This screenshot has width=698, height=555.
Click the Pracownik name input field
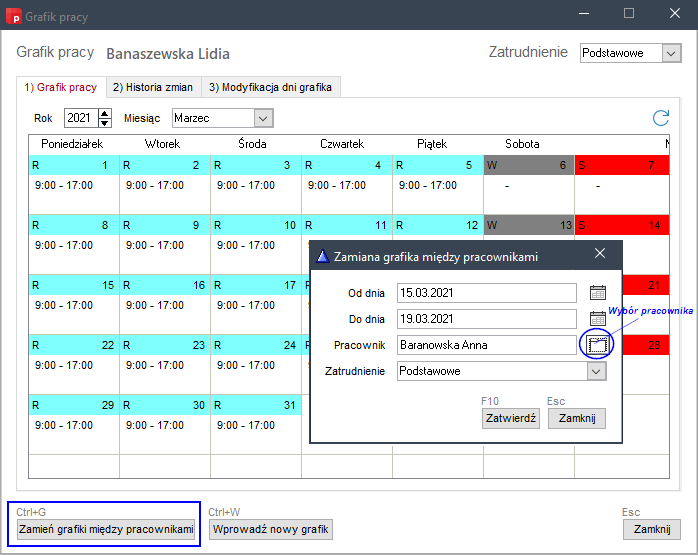coord(485,345)
